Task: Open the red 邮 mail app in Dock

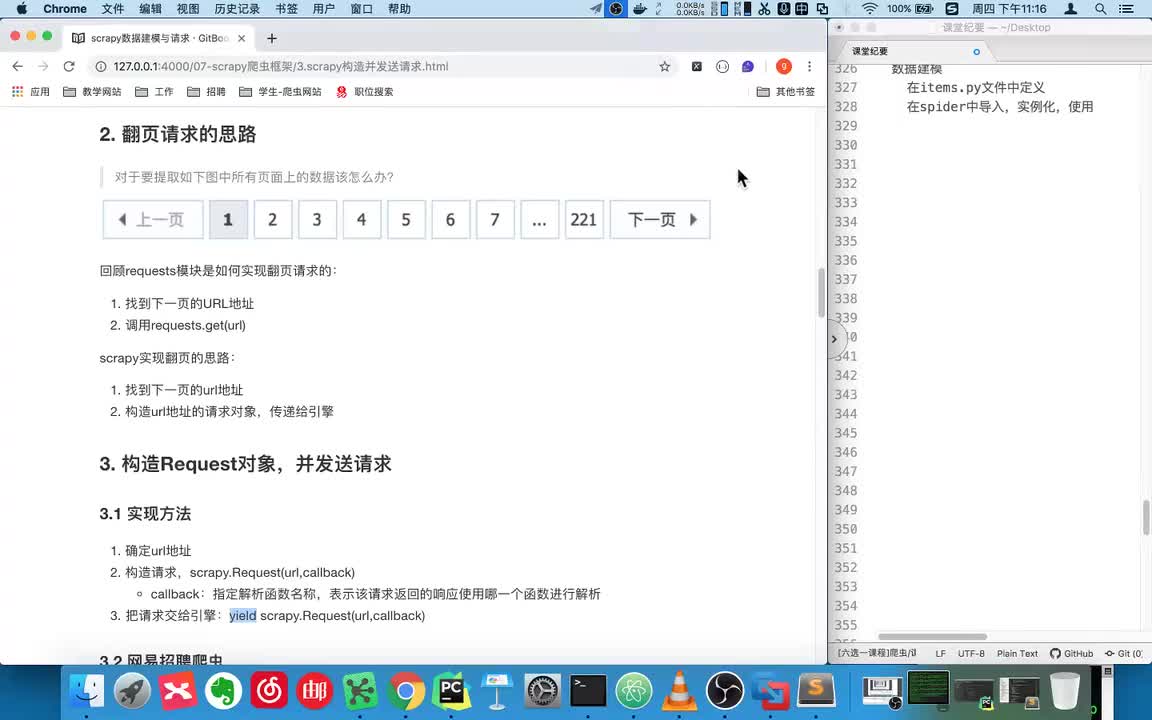Action: (314, 691)
